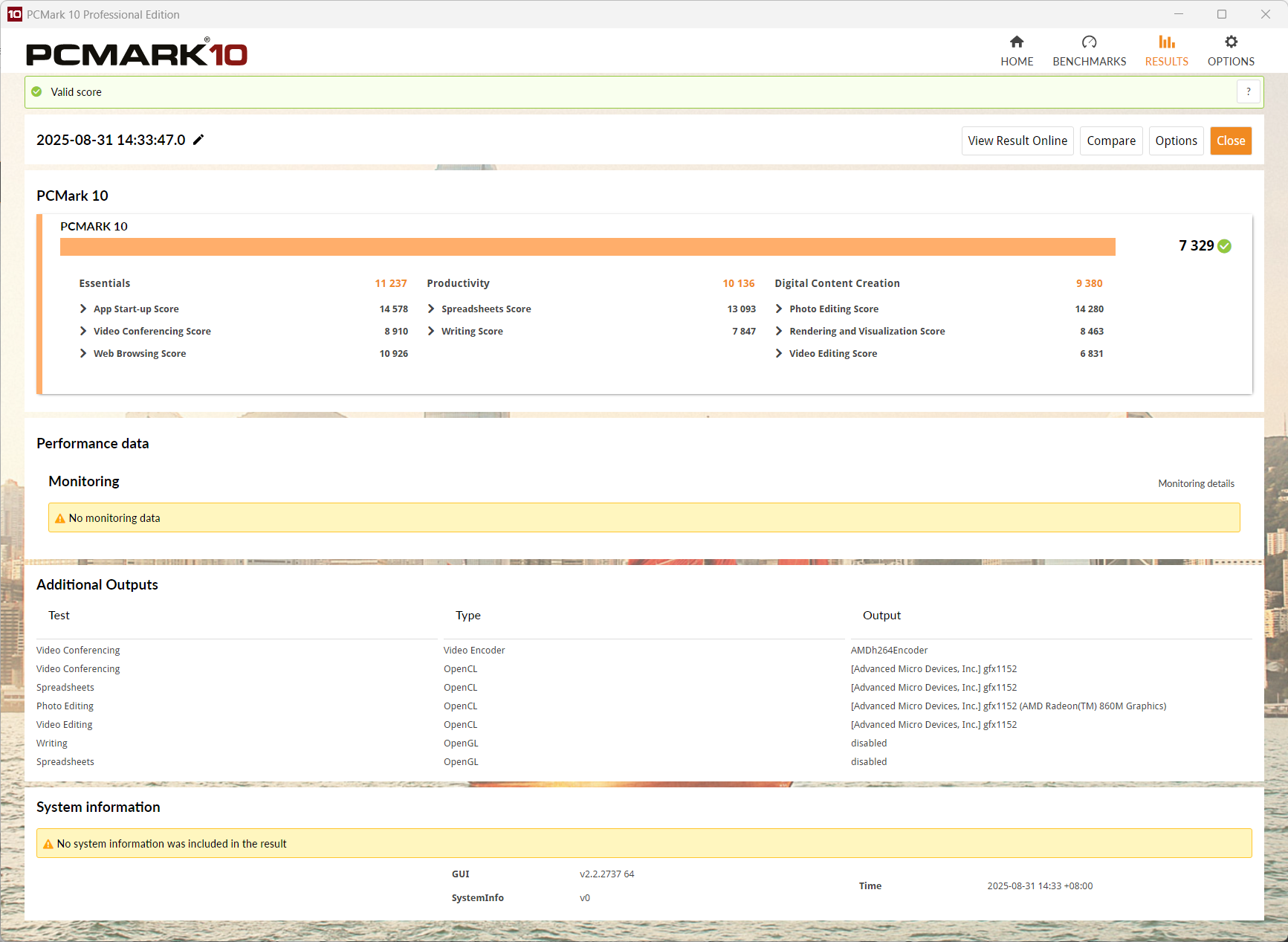Expand the Video Editing Score details
This screenshot has height=942, width=1288.
779,353
